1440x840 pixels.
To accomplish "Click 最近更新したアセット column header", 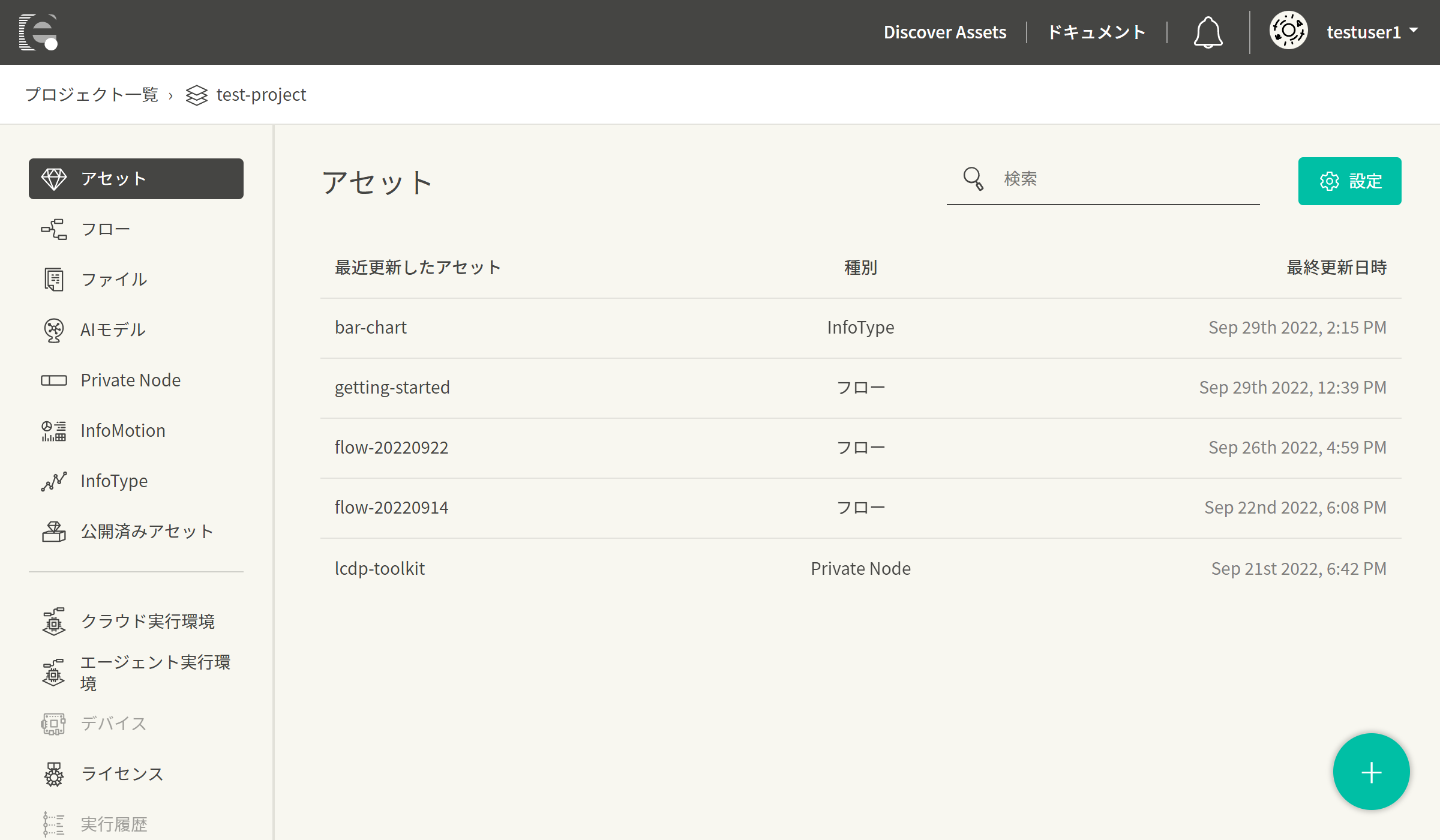I will pos(418,268).
